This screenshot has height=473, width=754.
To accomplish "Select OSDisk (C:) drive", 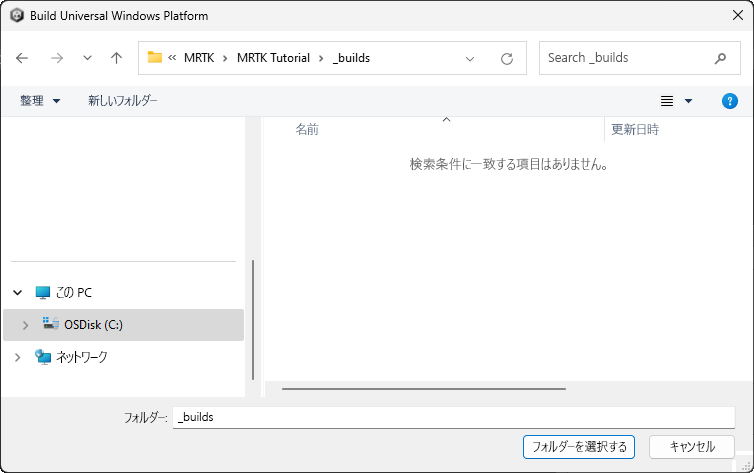I will click(124, 325).
